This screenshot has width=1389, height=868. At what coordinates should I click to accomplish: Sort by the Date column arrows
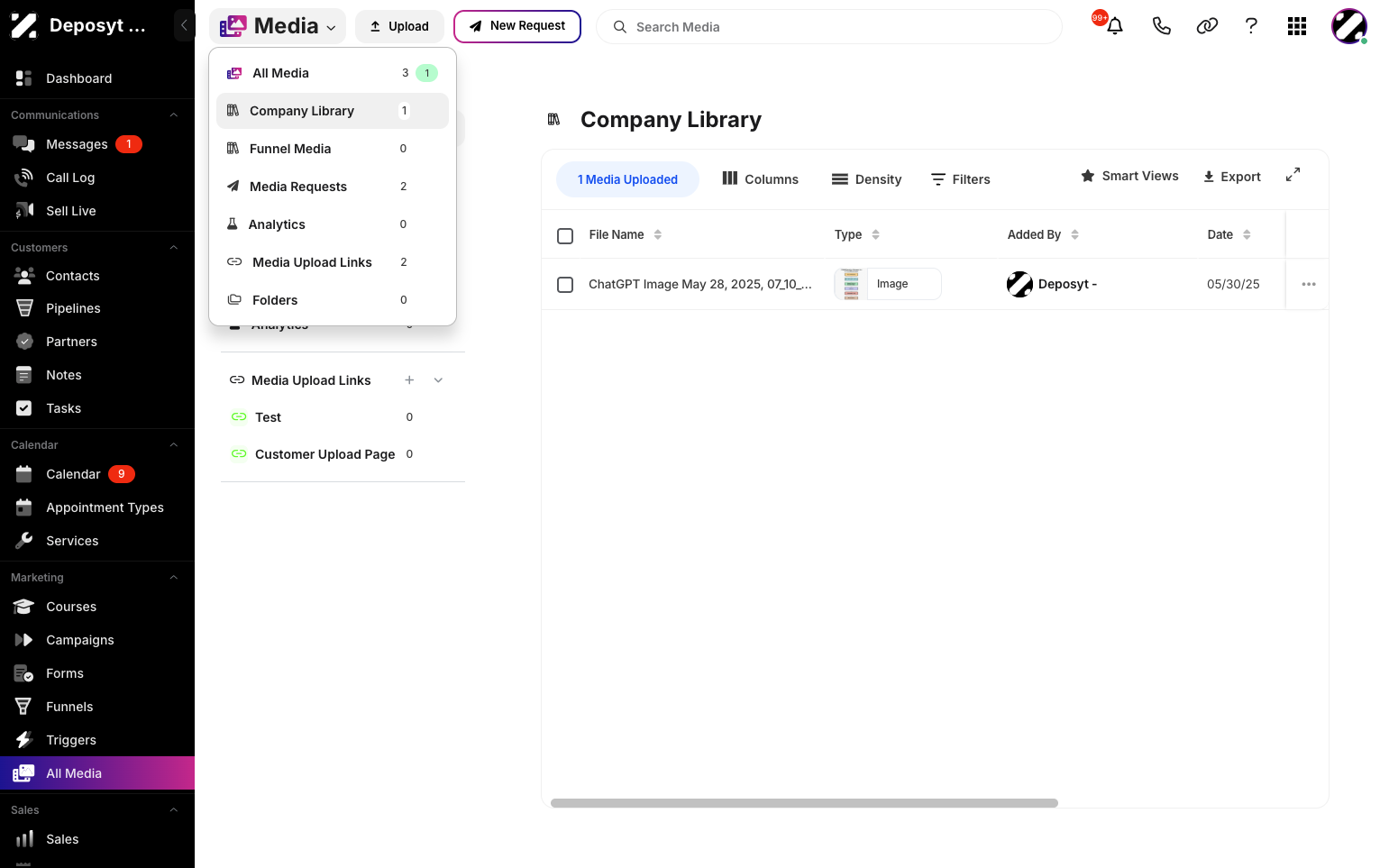[1247, 234]
